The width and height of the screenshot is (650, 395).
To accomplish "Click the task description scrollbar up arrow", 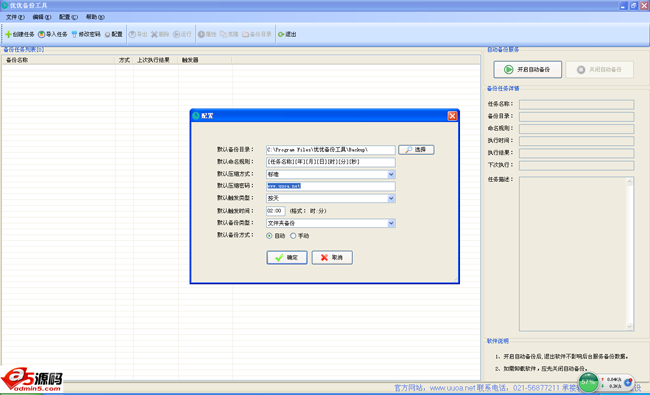I will pyautogui.click(x=630, y=182).
